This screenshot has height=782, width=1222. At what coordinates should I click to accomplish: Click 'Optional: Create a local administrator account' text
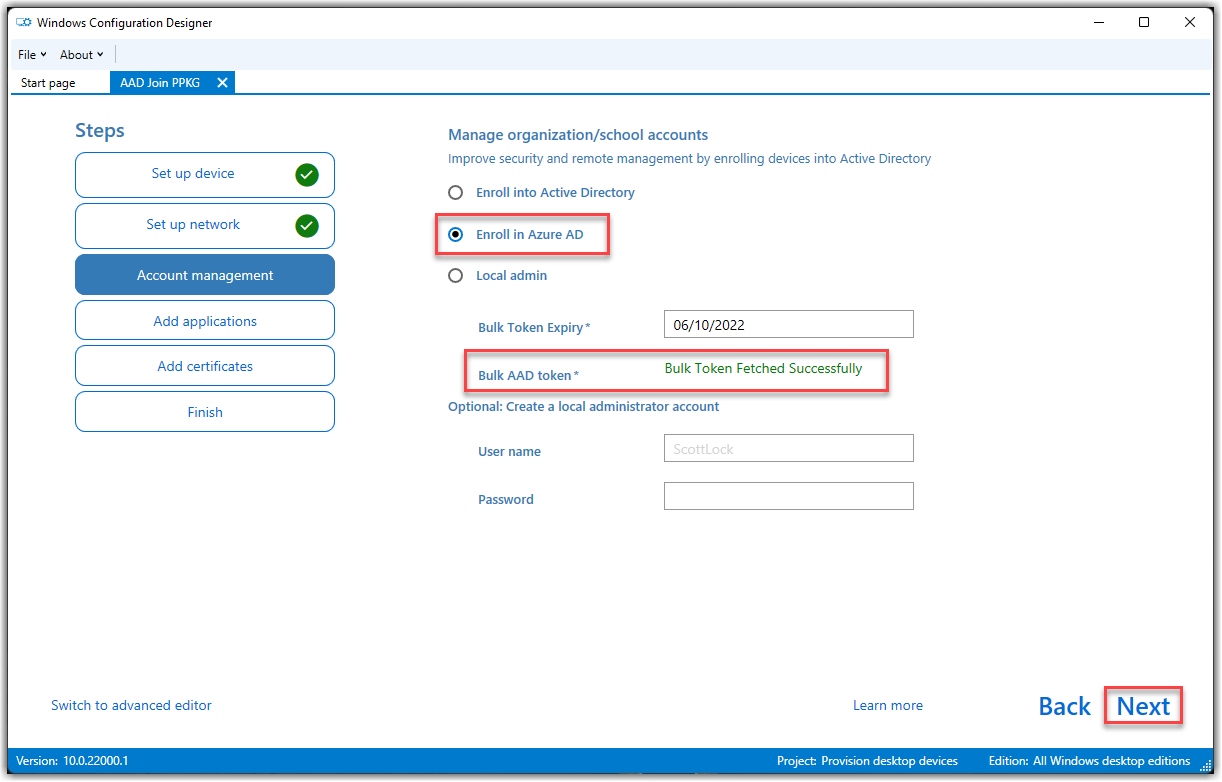tap(583, 406)
